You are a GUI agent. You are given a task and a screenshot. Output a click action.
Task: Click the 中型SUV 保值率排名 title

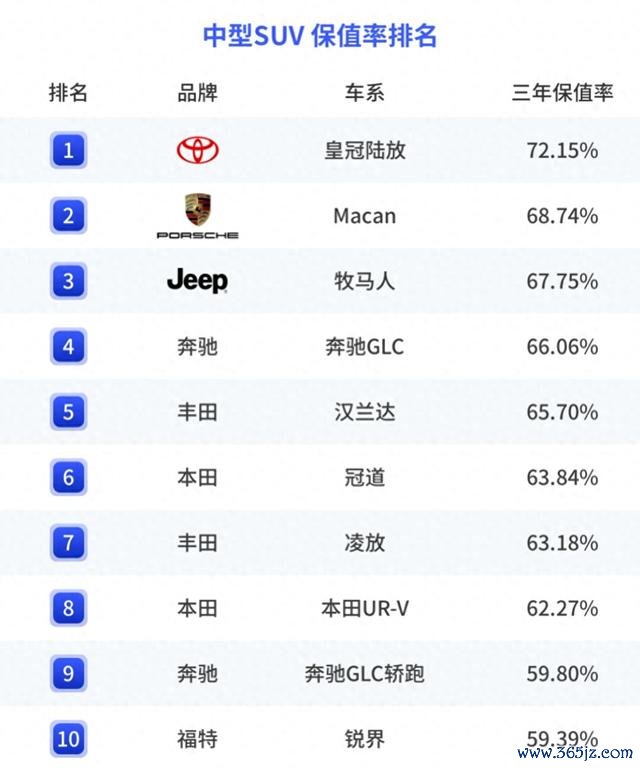(320, 36)
